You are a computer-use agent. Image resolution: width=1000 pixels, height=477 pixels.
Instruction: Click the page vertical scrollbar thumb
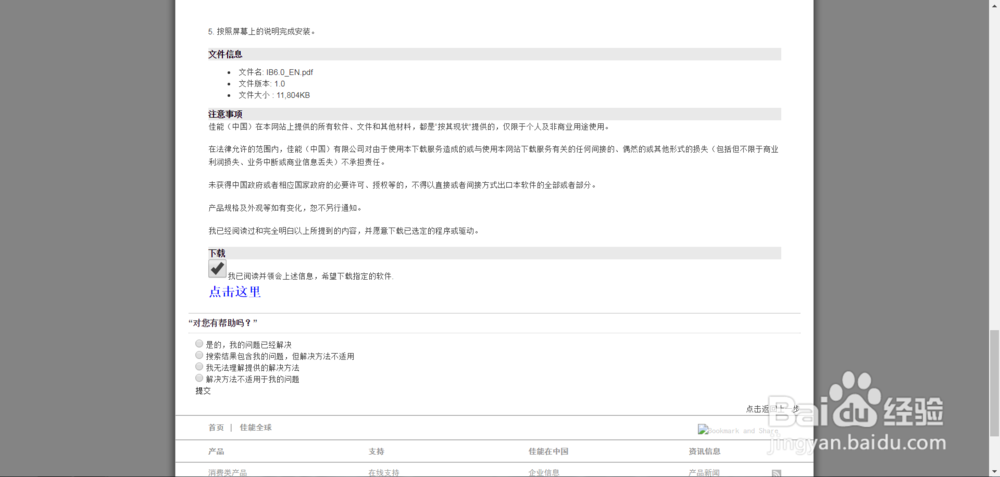994,383
